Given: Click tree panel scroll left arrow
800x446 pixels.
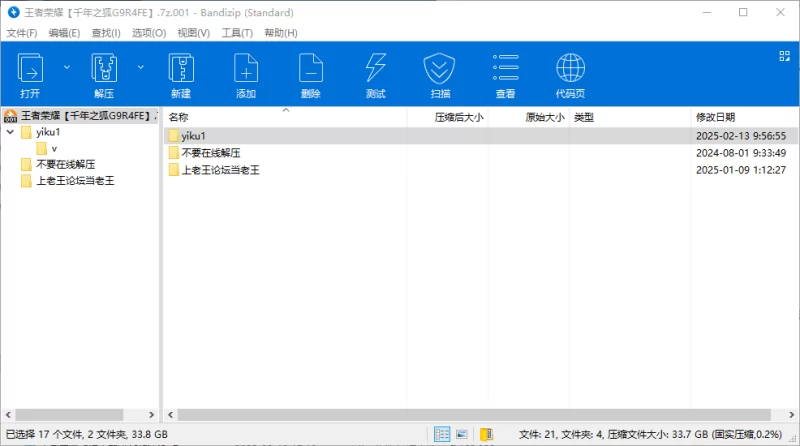Looking at the screenshot, I should click(8, 415).
